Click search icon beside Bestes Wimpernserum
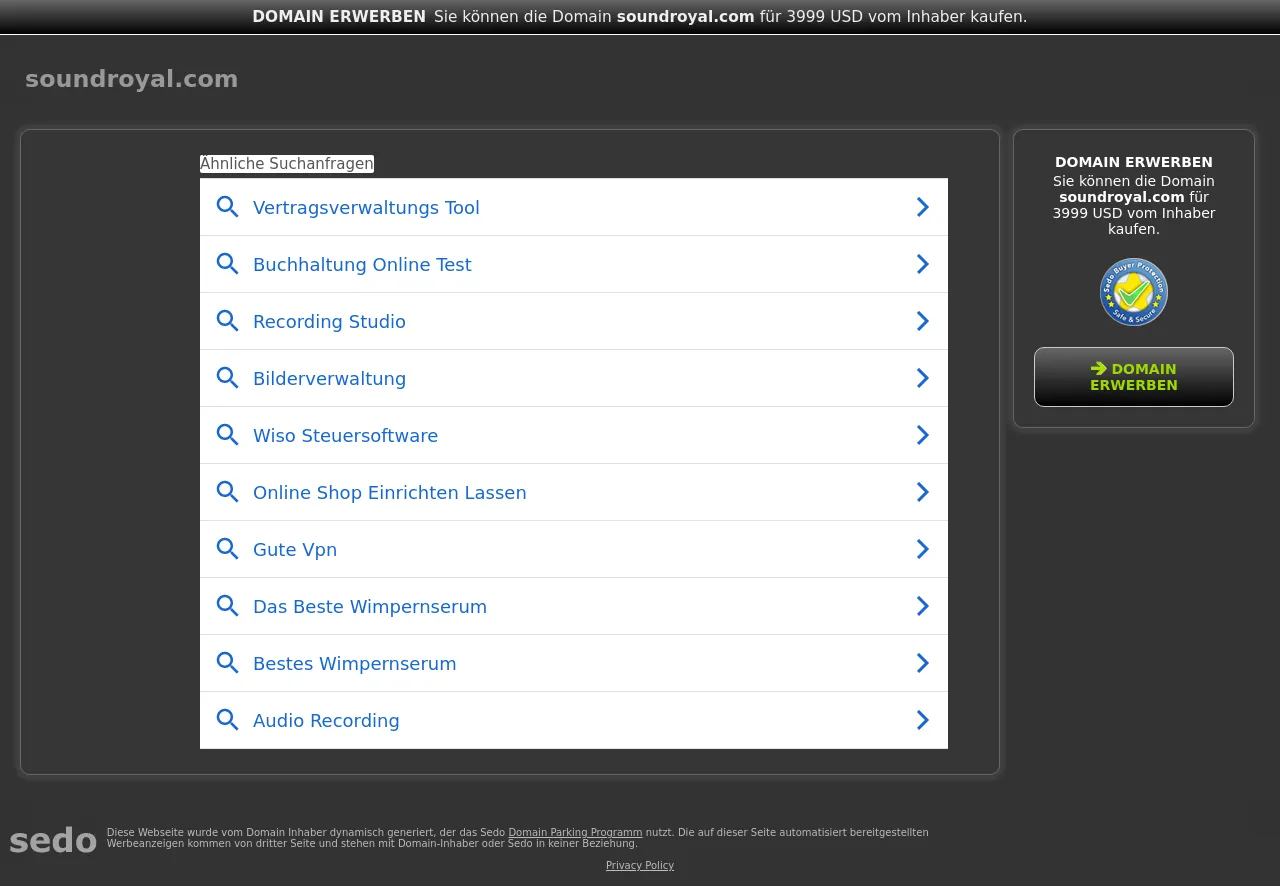The width and height of the screenshot is (1280, 886). tap(228, 663)
